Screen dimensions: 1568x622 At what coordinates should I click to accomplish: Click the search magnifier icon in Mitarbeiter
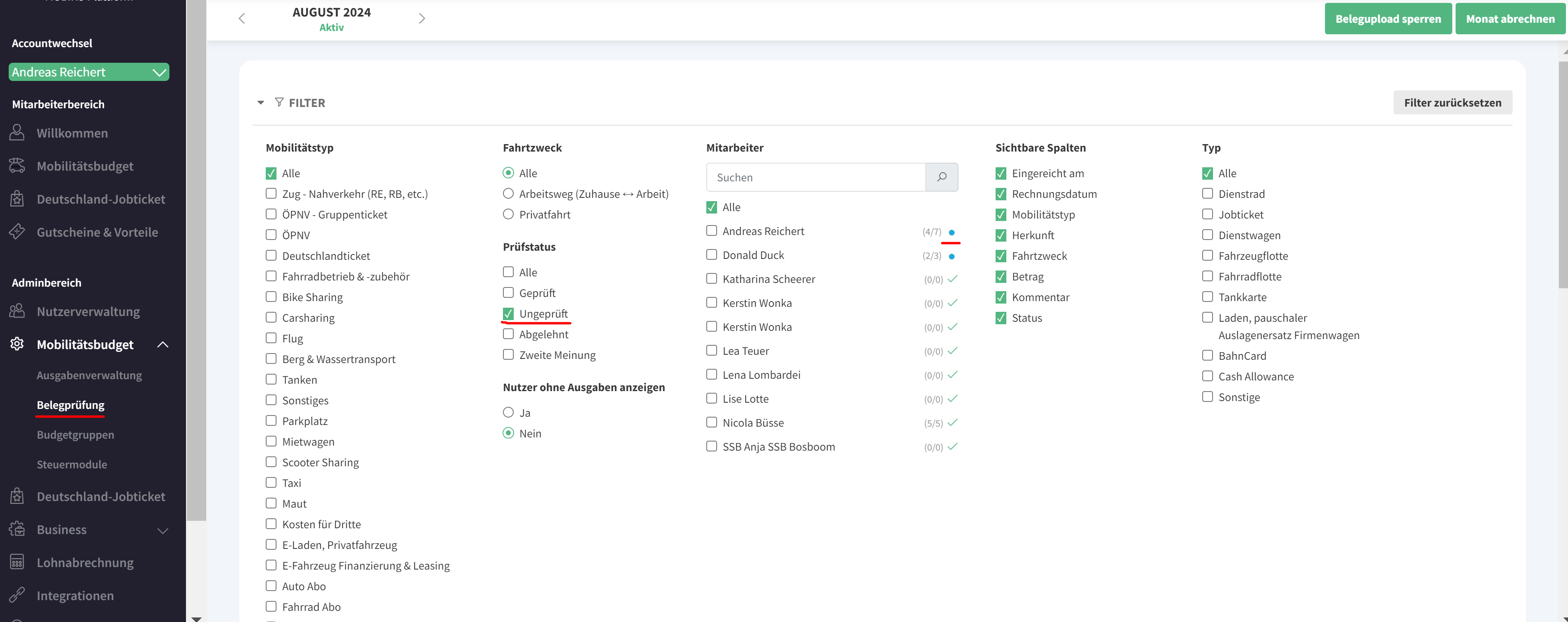click(x=941, y=177)
